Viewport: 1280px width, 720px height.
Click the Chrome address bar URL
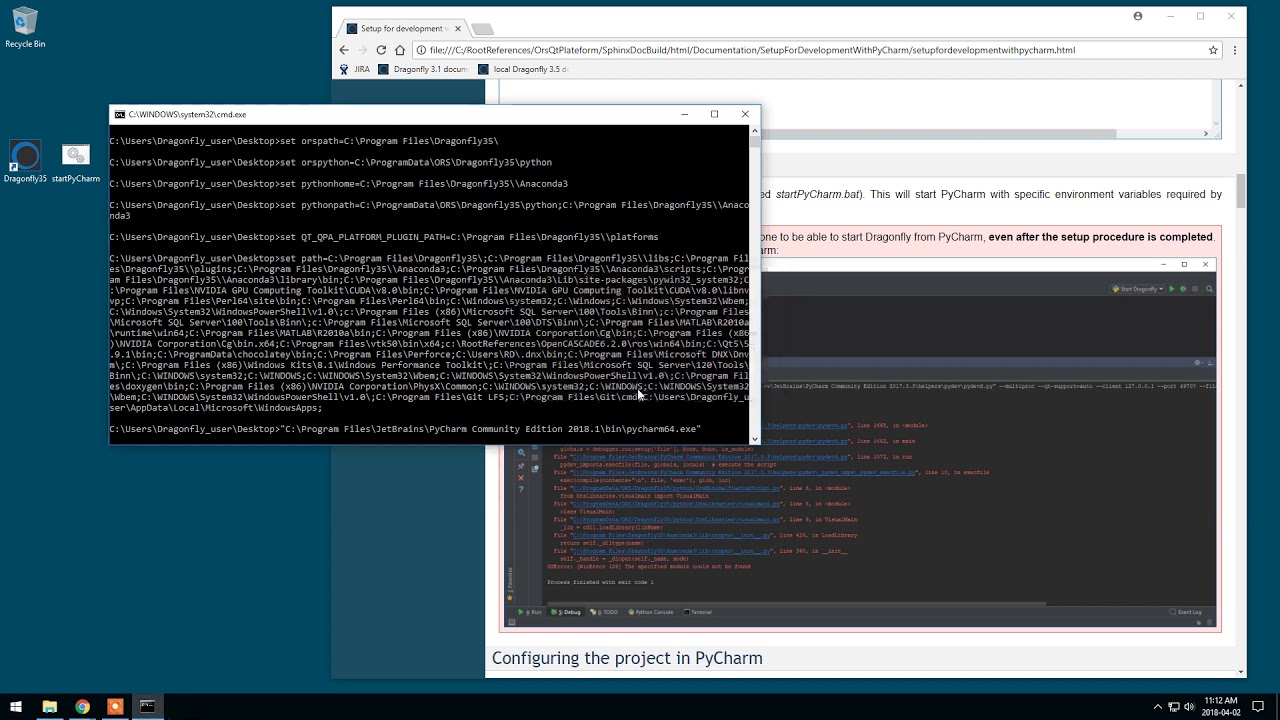[752, 50]
